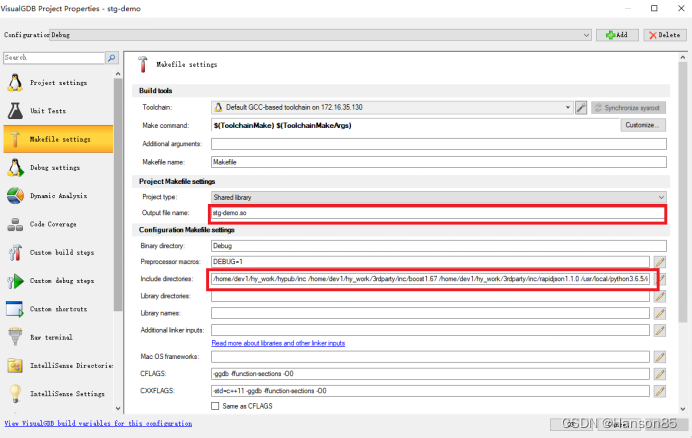Click main panel scrollbar down arrow

(683, 409)
